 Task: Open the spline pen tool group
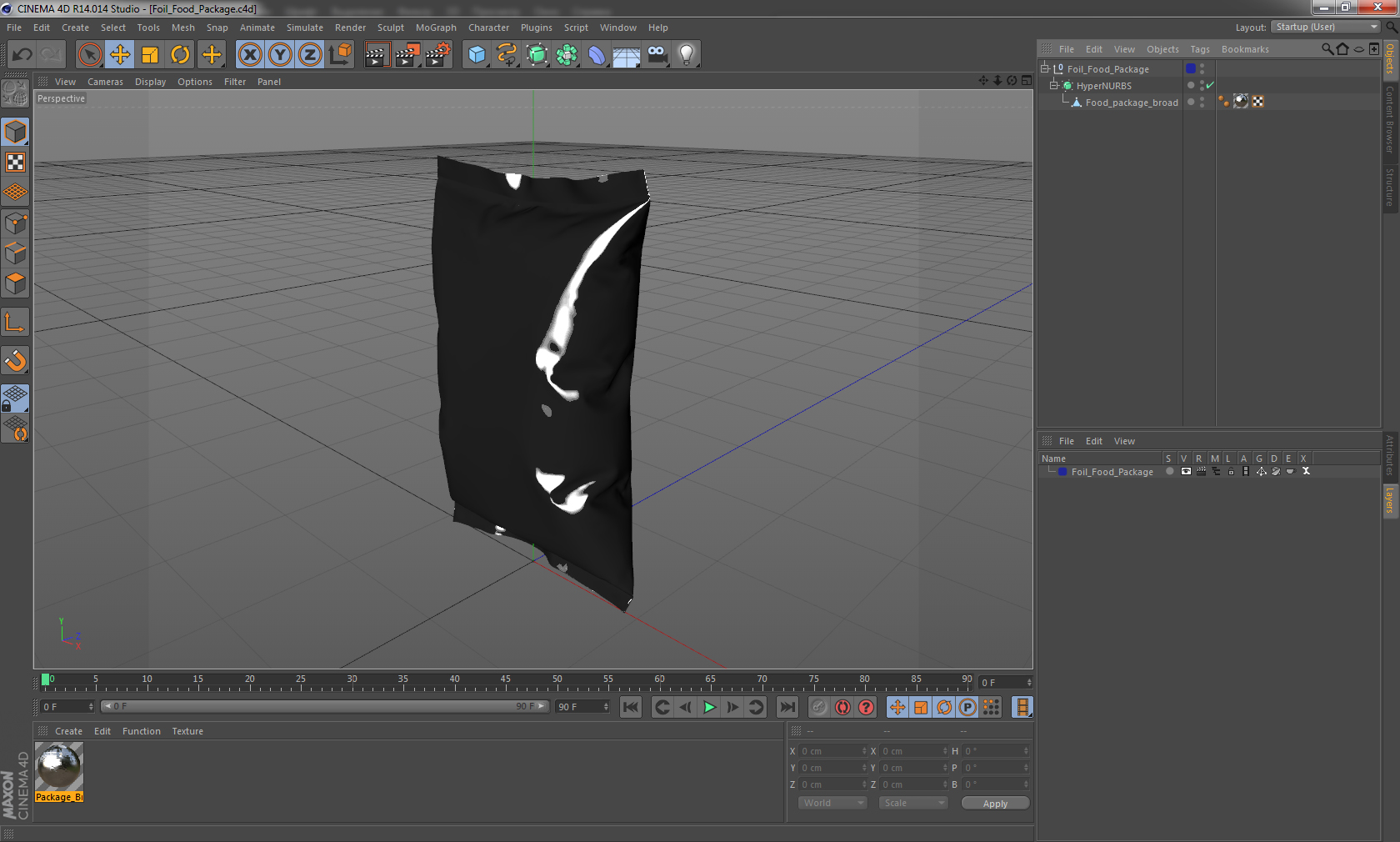pos(507,55)
